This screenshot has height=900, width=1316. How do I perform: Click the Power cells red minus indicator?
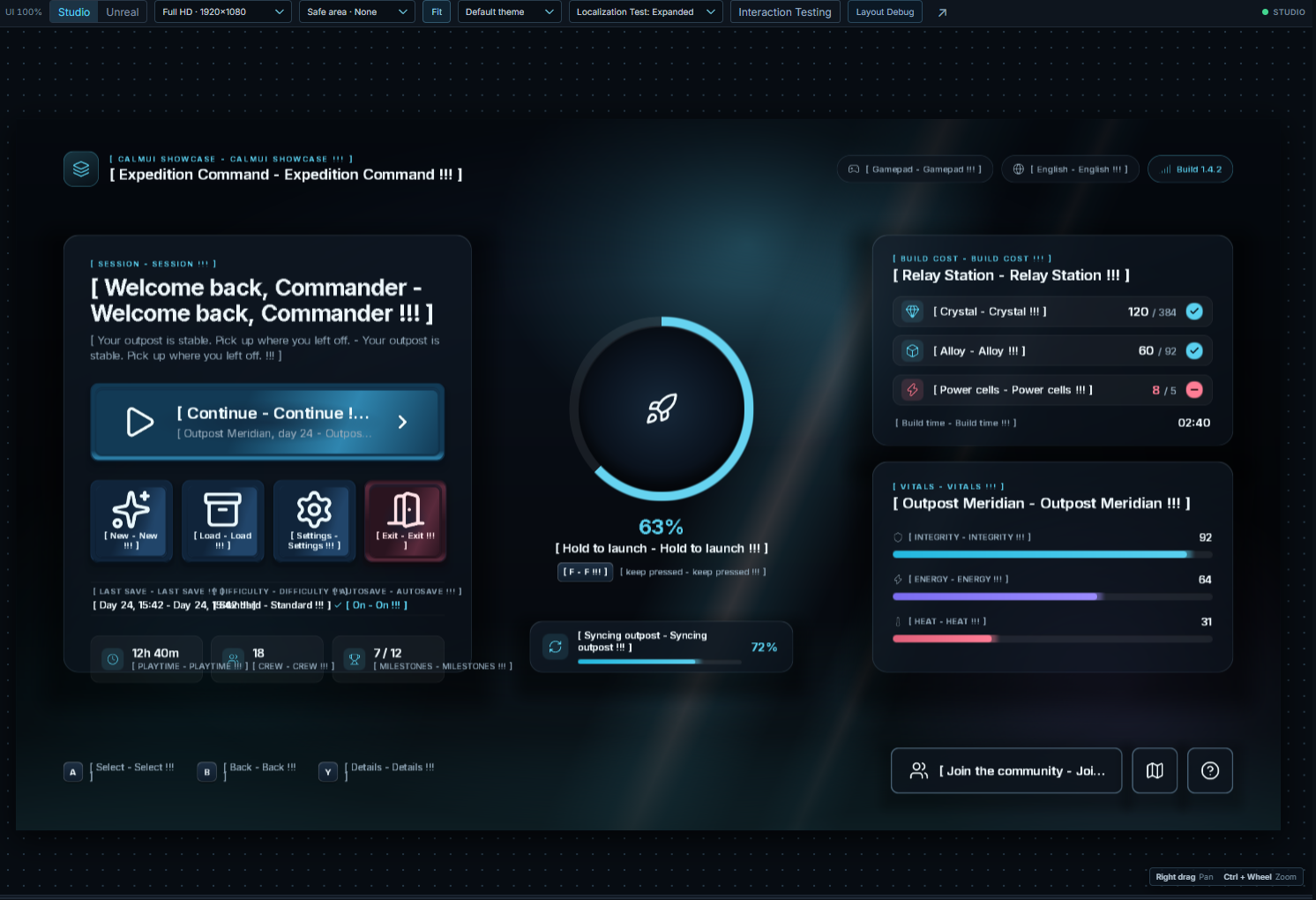1194,389
